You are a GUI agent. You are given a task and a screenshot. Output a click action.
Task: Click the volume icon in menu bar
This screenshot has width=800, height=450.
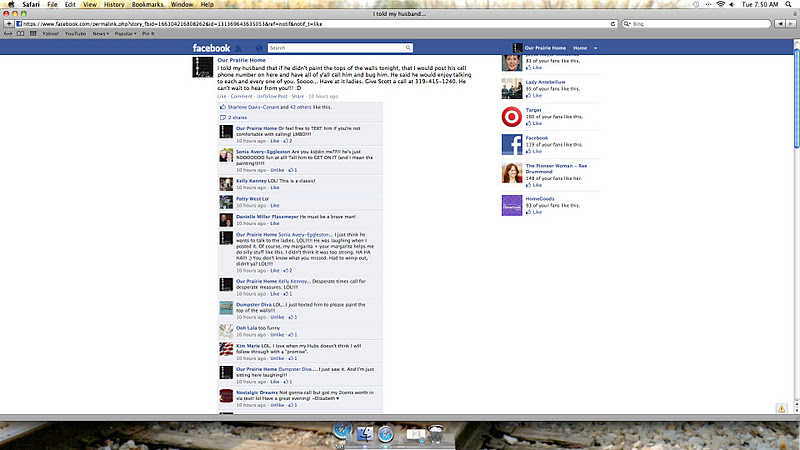732,4
